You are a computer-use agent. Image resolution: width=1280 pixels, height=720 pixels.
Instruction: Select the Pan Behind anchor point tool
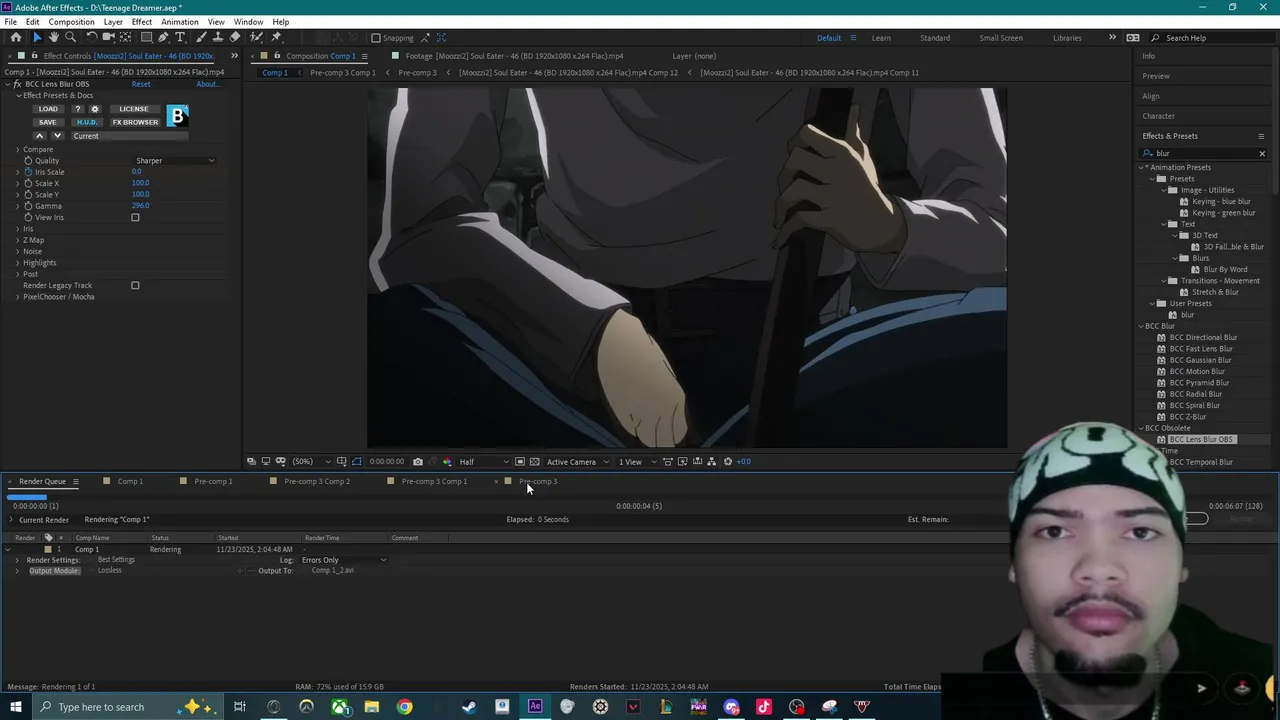(x=125, y=37)
